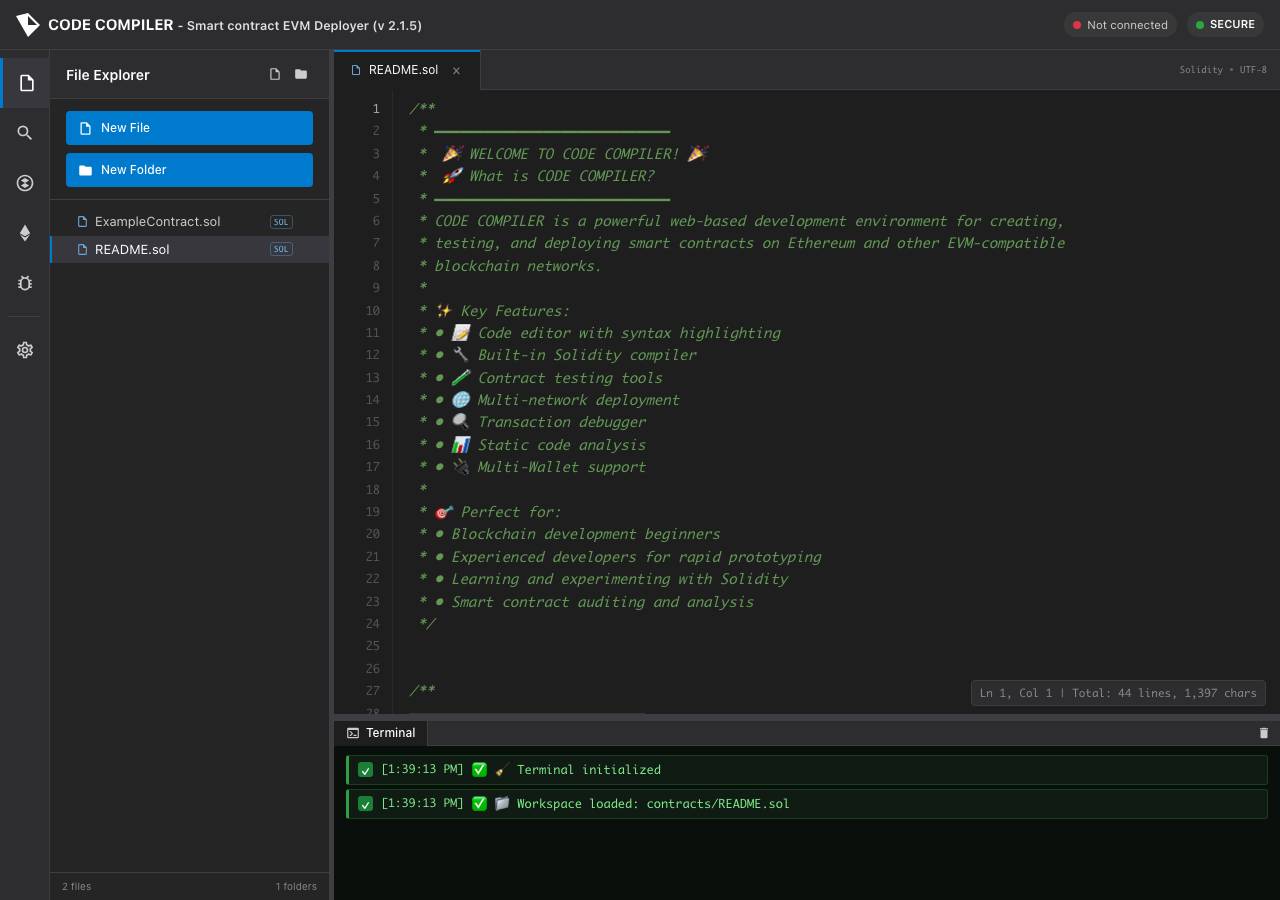Screen dimensions: 1280x900
Task: Click the SOL badge on README.sol
Action: pyautogui.click(x=281, y=249)
